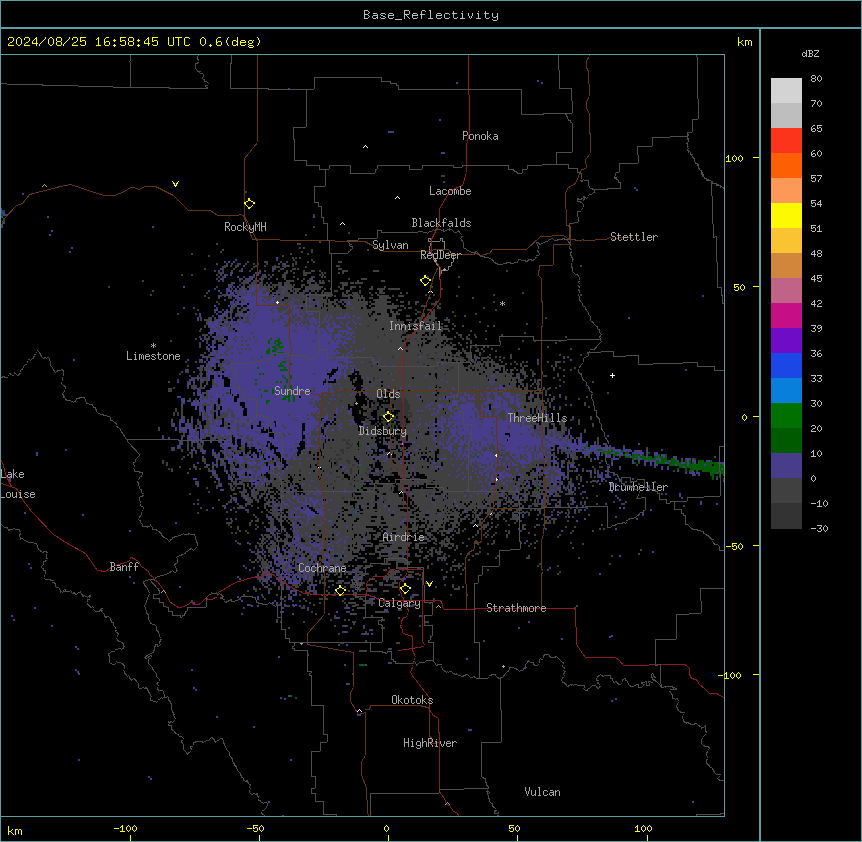
Task: Click the Drumheller city label
Action: click(x=638, y=487)
